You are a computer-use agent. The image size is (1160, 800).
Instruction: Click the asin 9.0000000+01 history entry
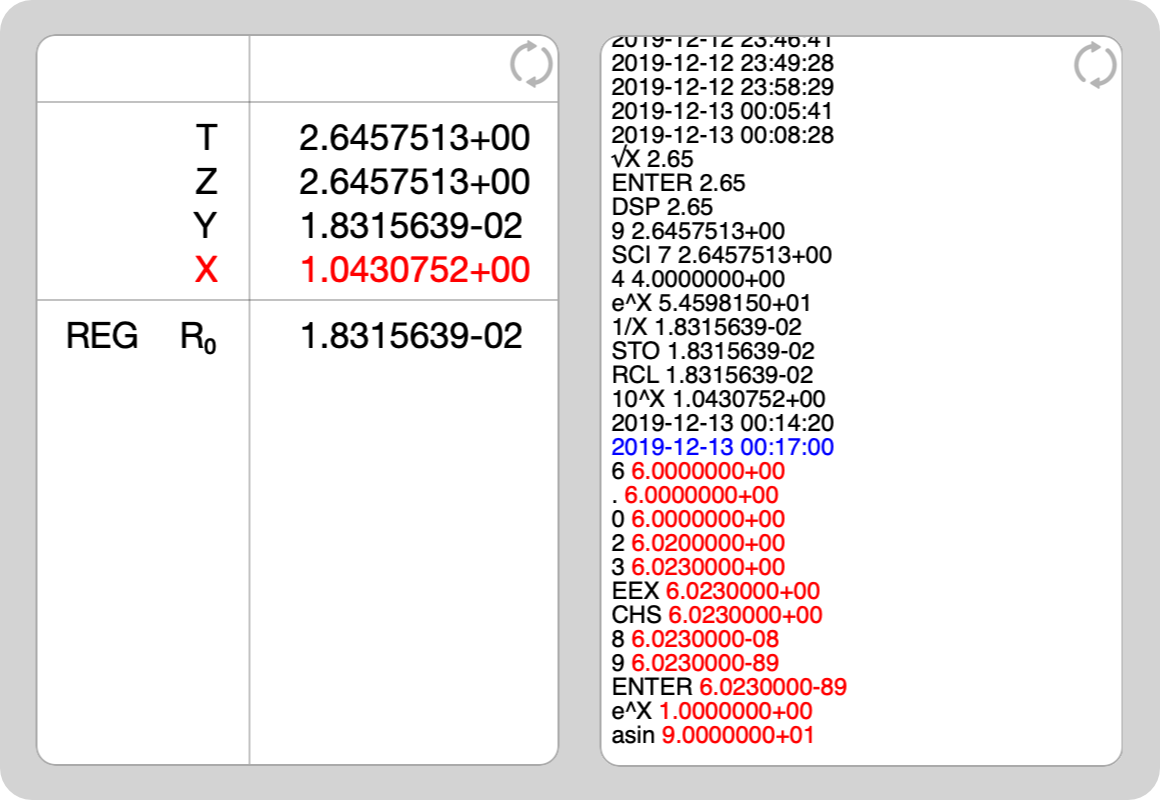[712, 735]
